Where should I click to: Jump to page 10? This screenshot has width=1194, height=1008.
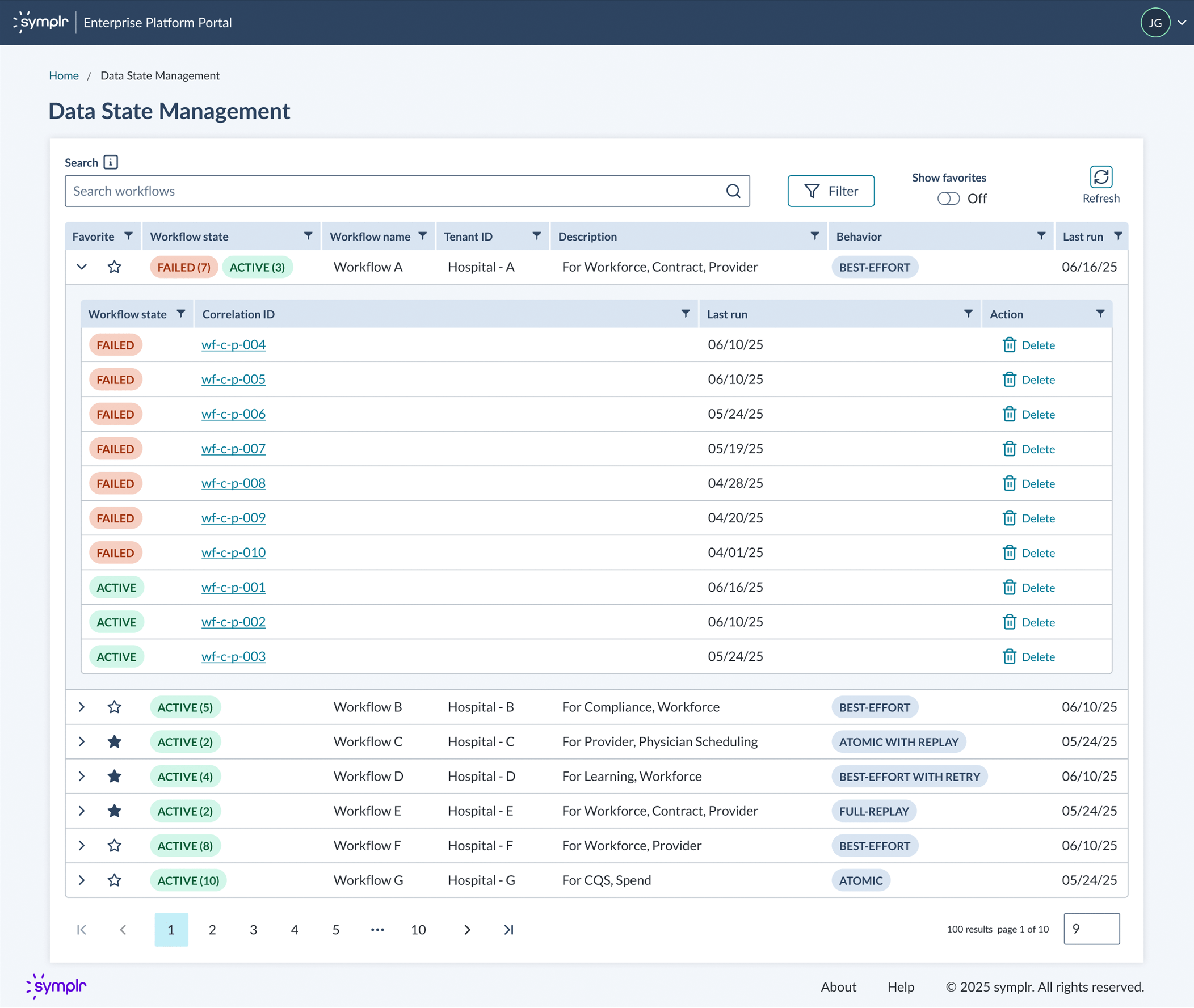418,930
